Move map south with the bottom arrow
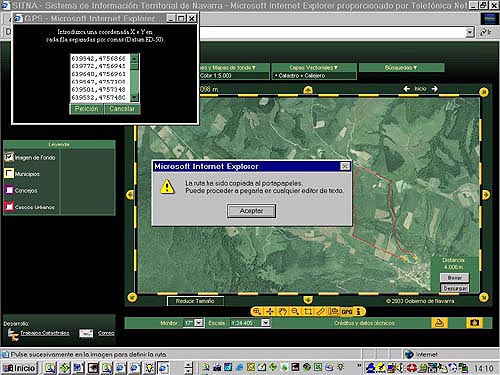500x375 pixels. [x=308, y=300]
